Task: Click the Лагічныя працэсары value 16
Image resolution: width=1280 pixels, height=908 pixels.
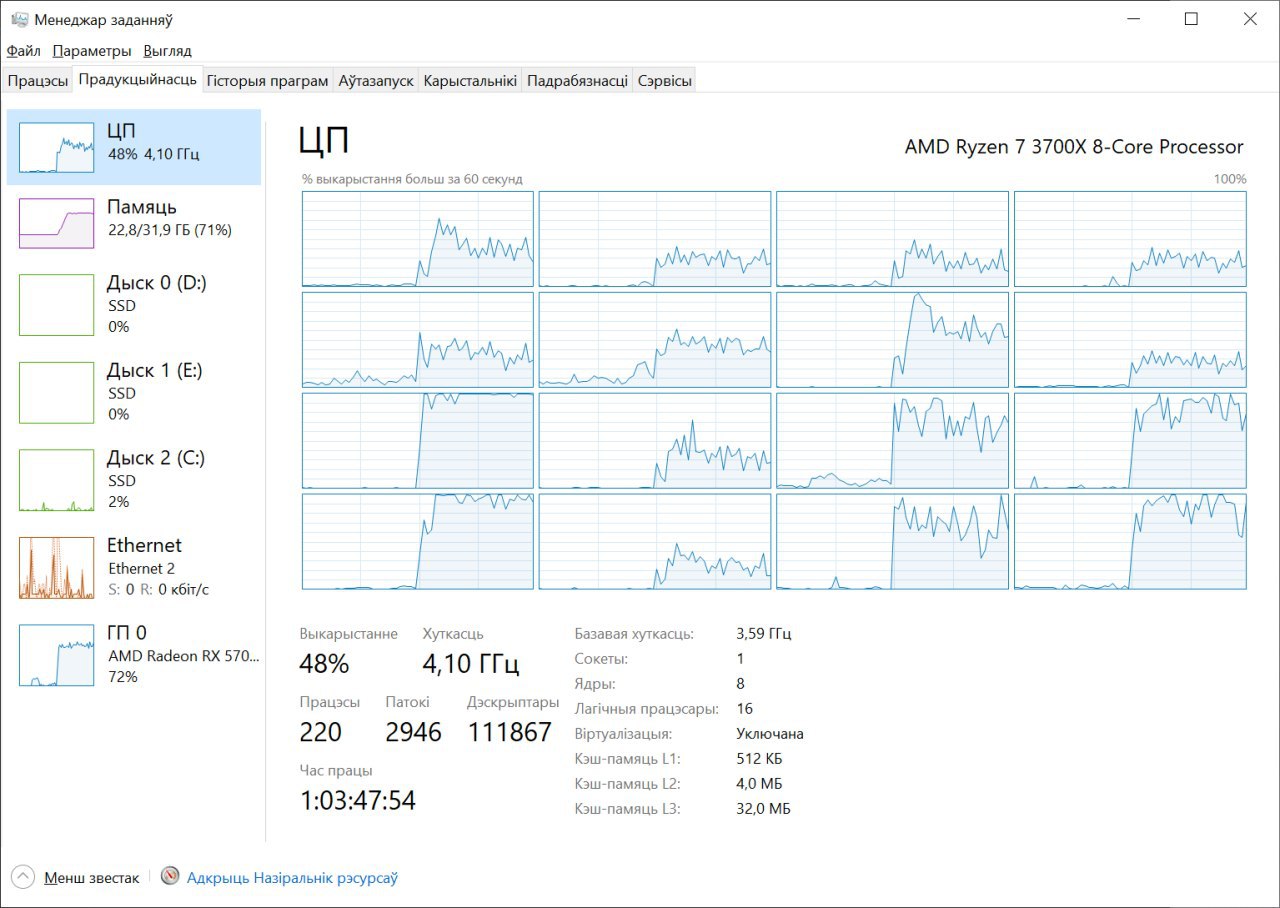Action: (x=744, y=709)
